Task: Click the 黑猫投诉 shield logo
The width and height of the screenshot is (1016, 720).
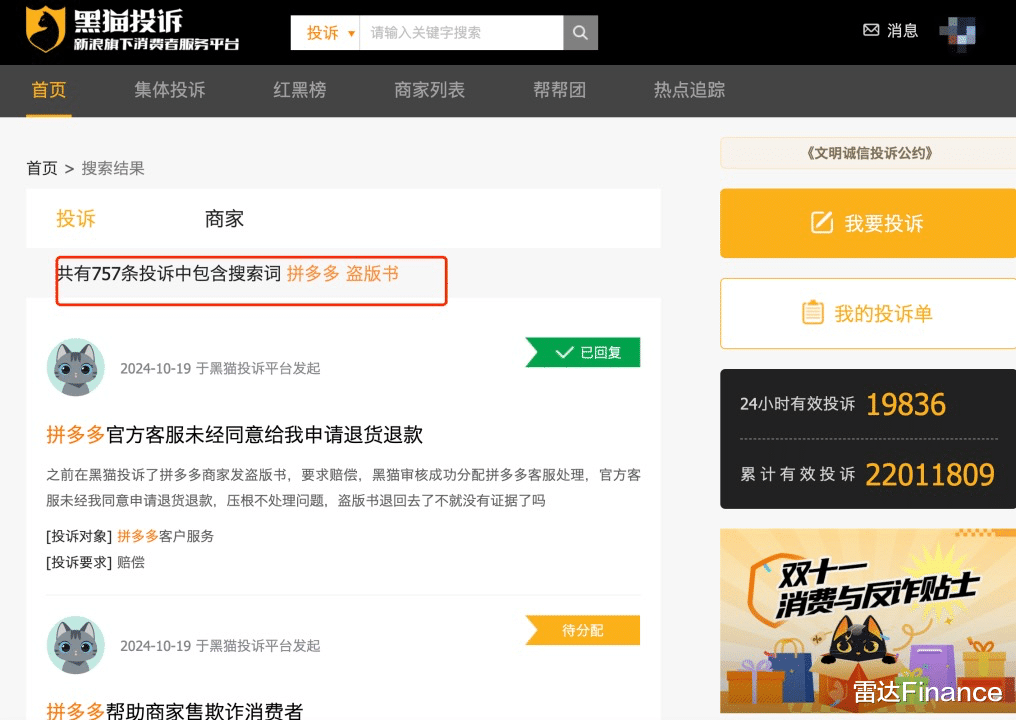Action: pos(45,29)
